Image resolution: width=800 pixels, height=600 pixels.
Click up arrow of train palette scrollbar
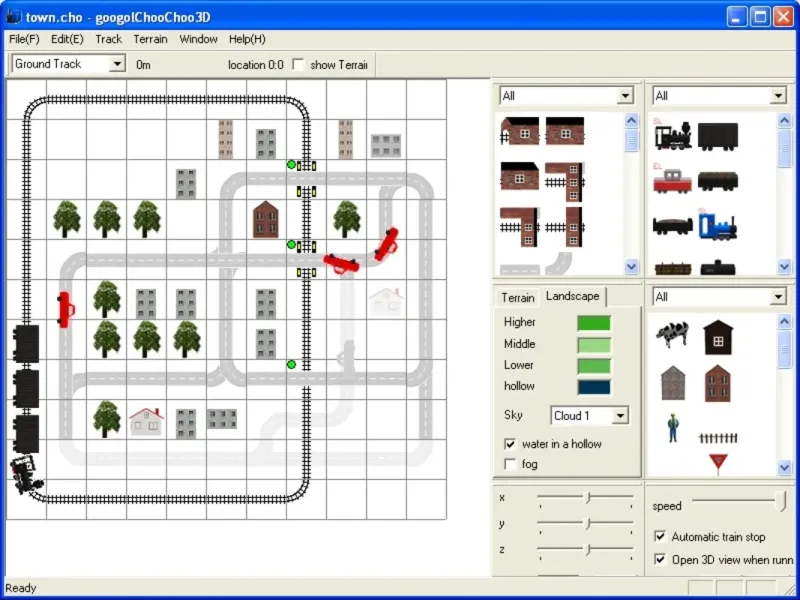pyautogui.click(x=784, y=120)
